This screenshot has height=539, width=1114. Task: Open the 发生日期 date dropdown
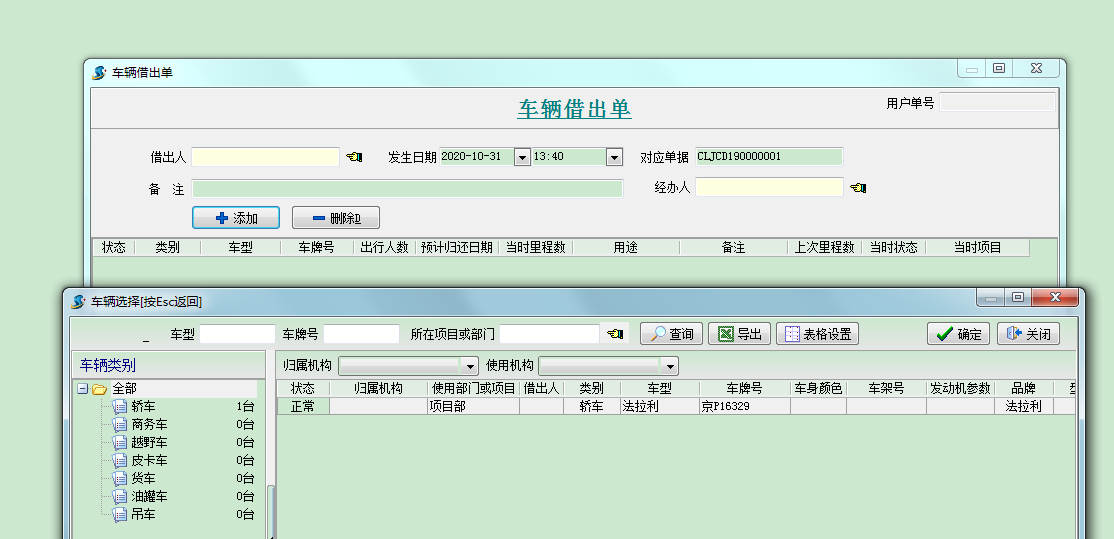tap(522, 157)
